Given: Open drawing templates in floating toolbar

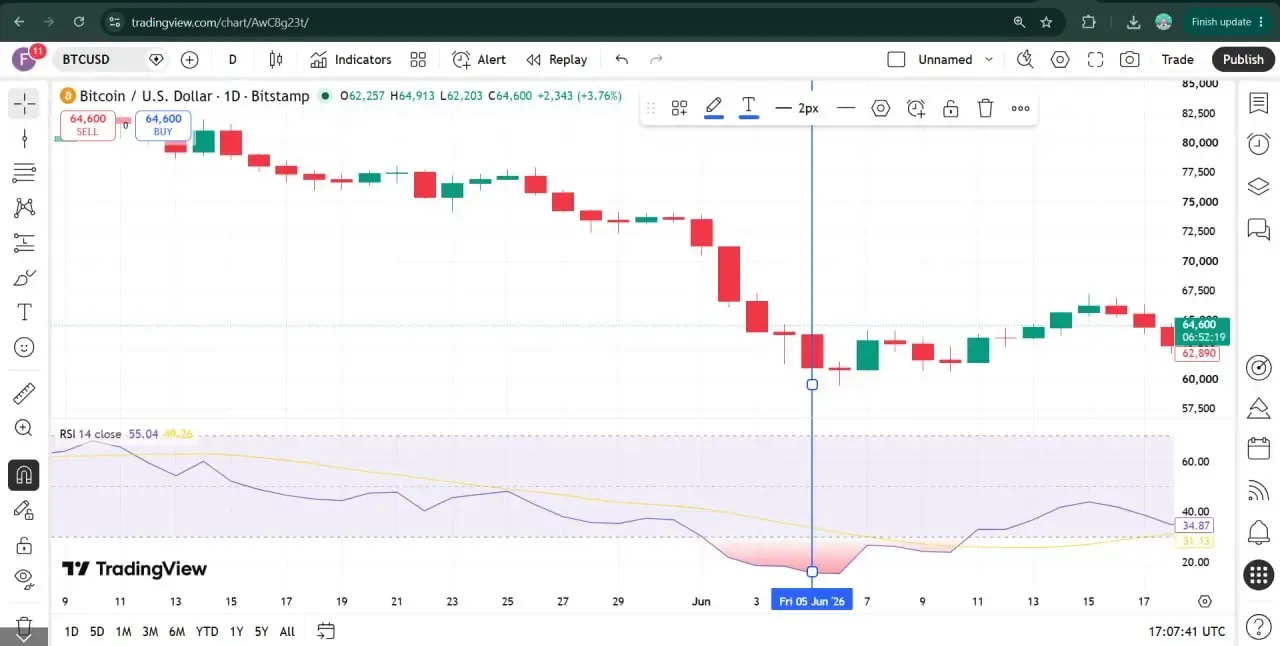Looking at the screenshot, I should [x=679, y=108].
